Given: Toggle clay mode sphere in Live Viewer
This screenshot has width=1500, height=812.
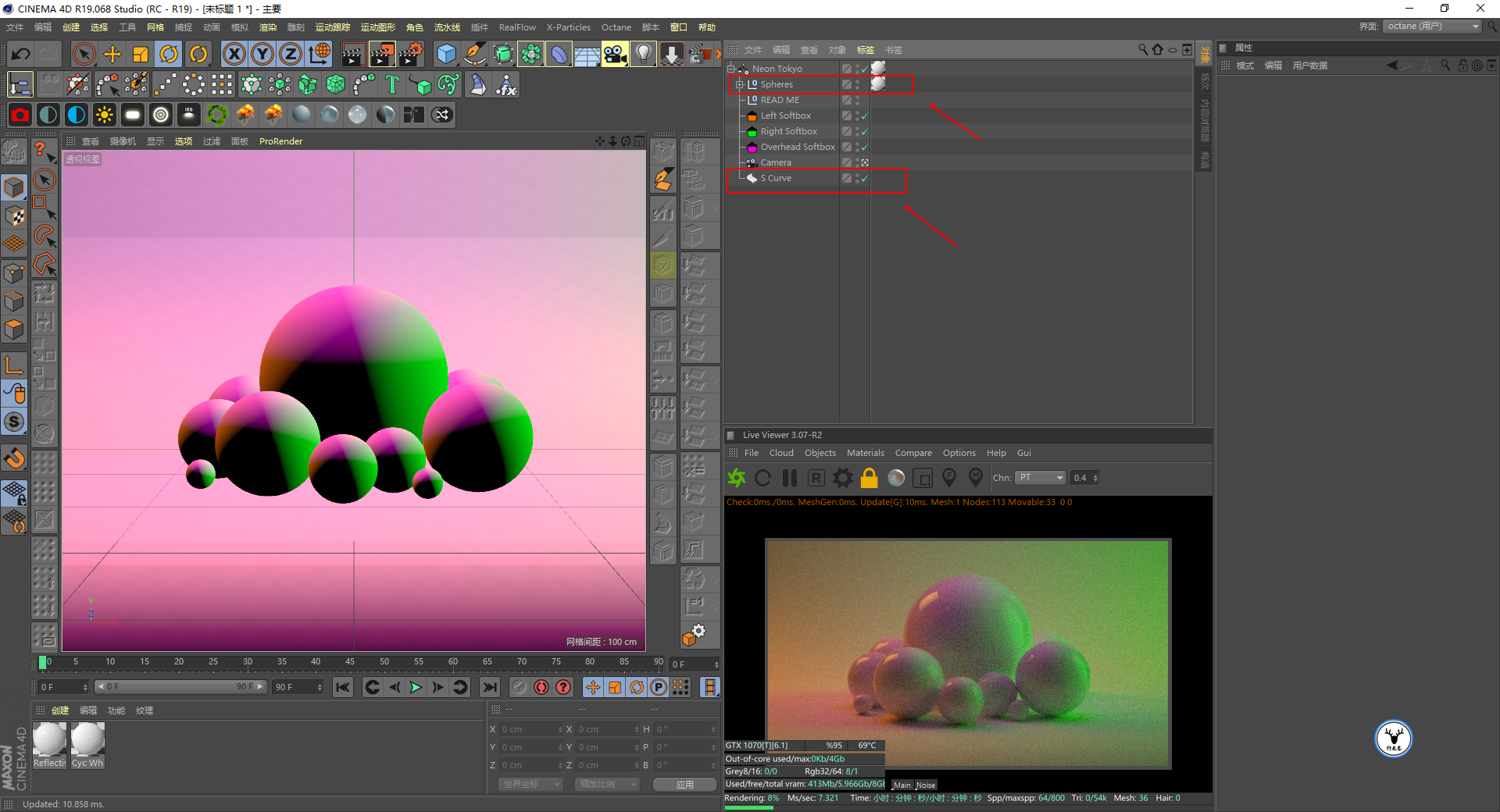Looking at the screenshot, I should (x=896, y=478).
